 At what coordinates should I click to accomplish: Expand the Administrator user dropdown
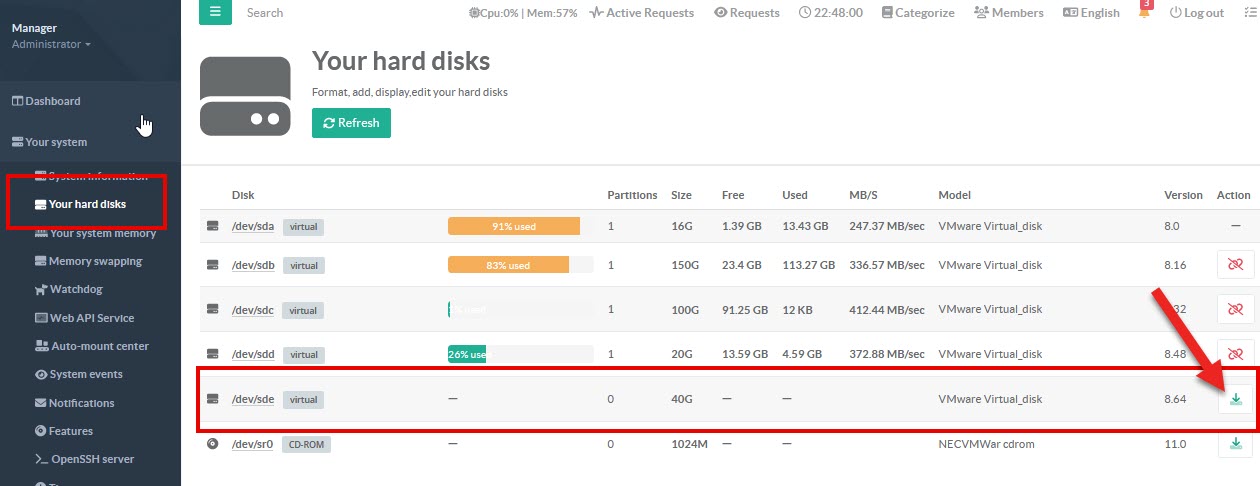(x=51, y=44)
